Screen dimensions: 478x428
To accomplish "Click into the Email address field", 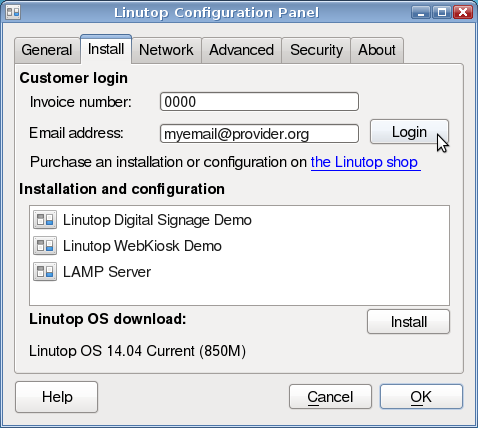I will click(259, 134).
